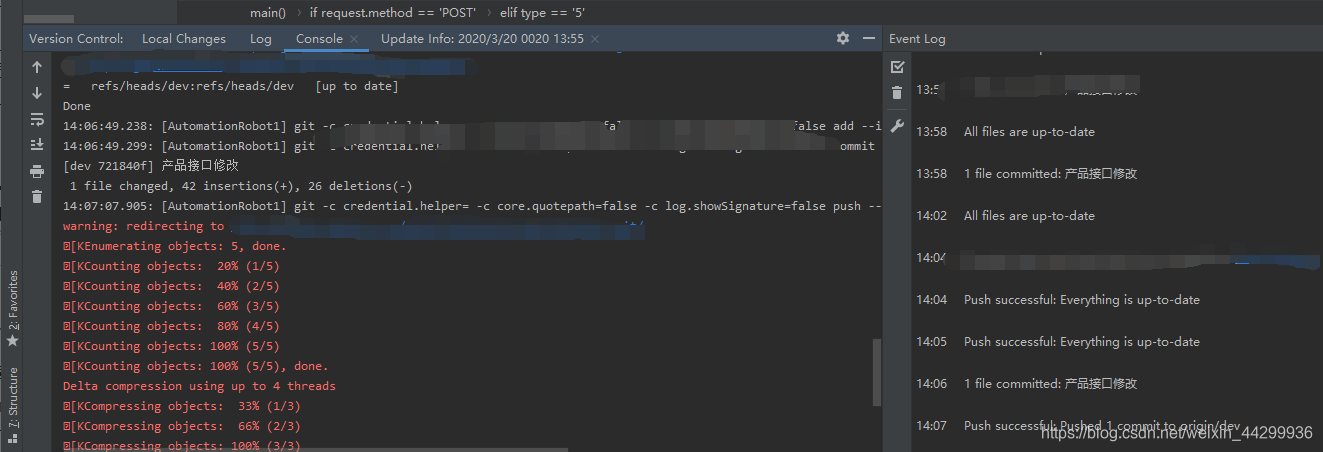Click the '[dev 721840f]' commit line
Image resolution: width=1323 pixels, height=452 pixels.
tap(151, 166)
